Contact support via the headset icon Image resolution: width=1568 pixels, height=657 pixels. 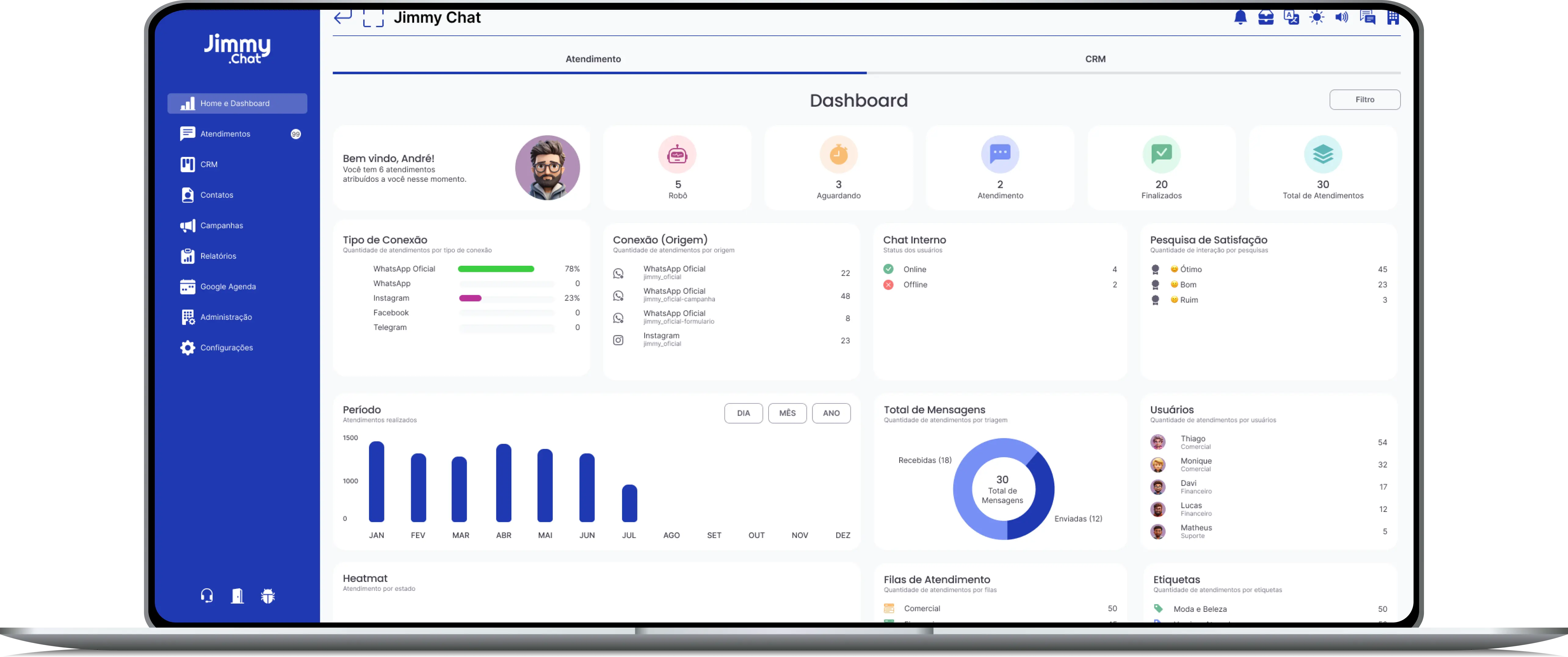point(206,596)
